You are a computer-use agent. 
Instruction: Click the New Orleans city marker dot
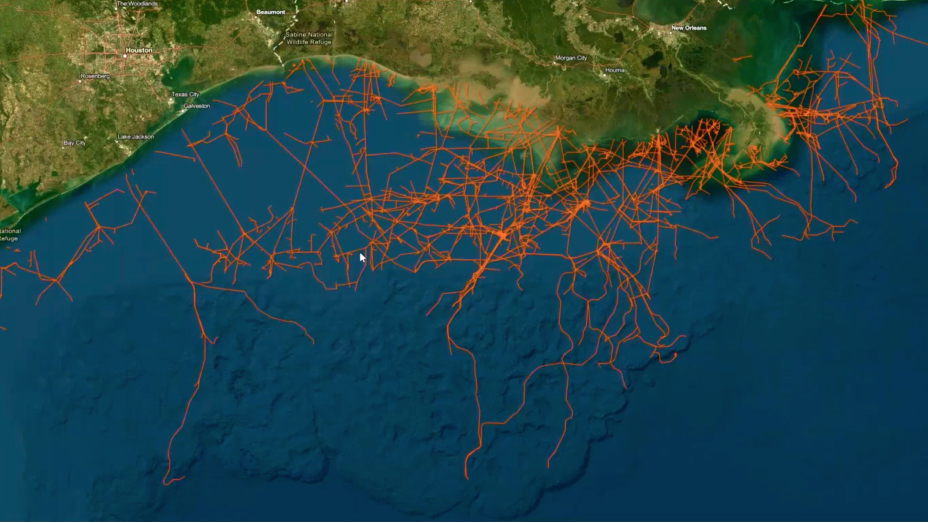coord(671,33)
